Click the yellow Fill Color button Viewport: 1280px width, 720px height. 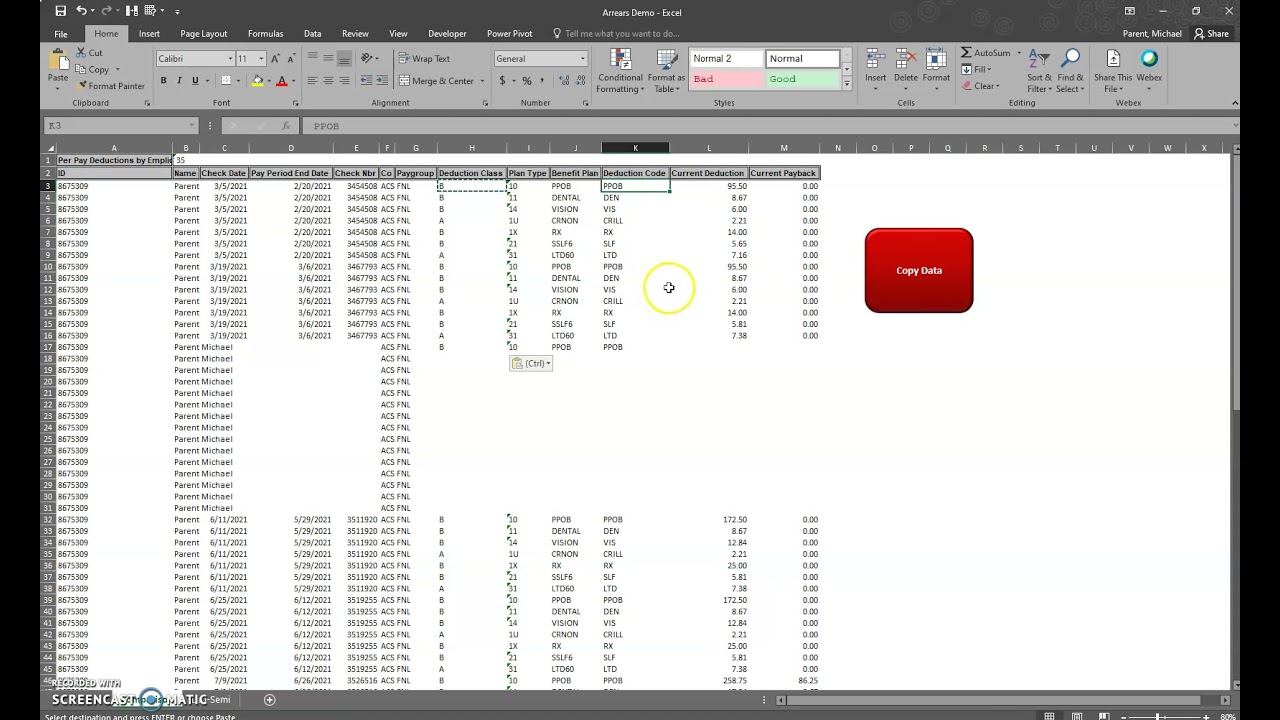tap(258, 81)
